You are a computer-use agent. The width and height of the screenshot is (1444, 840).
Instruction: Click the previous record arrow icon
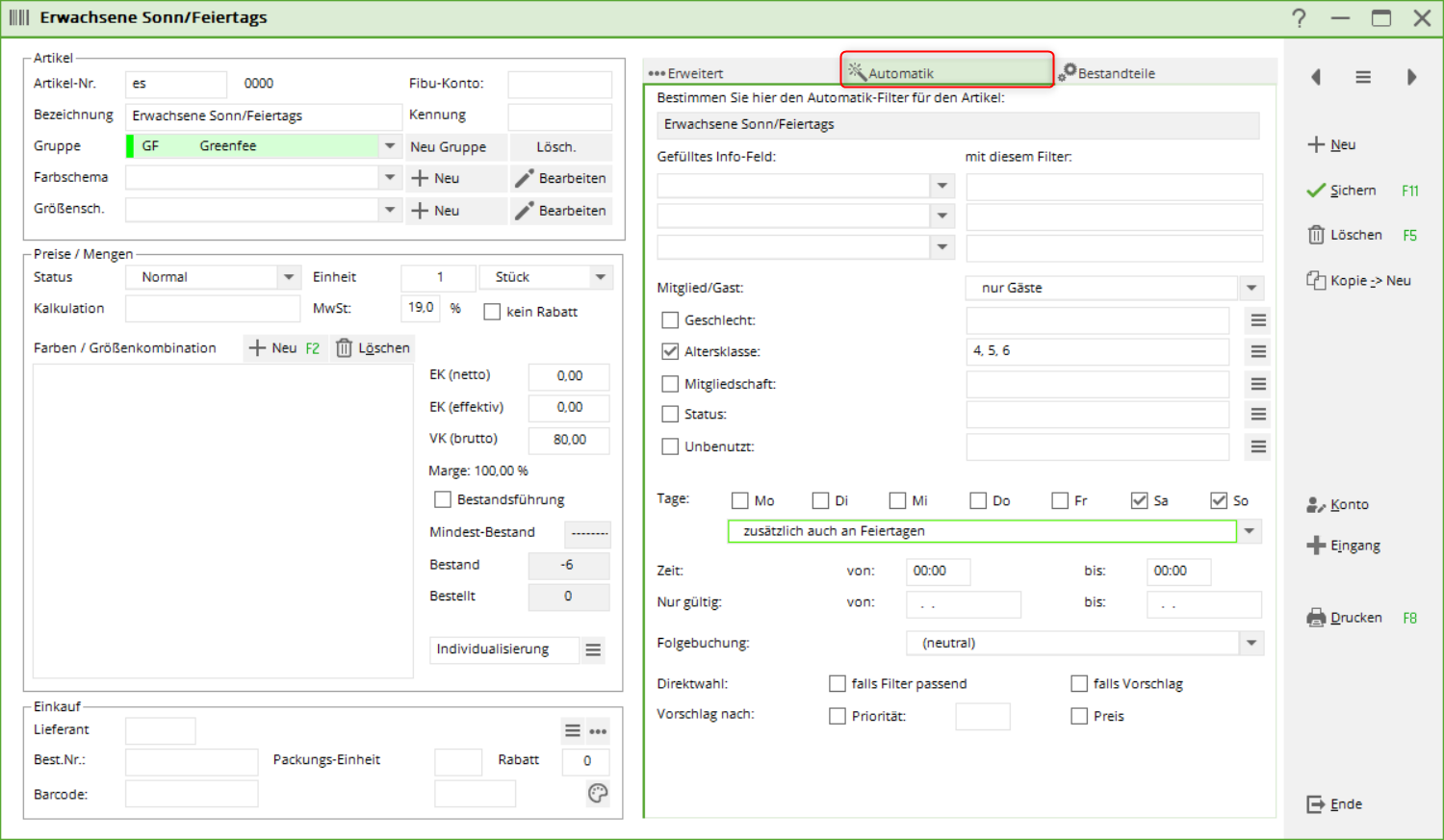[1316, 77]
